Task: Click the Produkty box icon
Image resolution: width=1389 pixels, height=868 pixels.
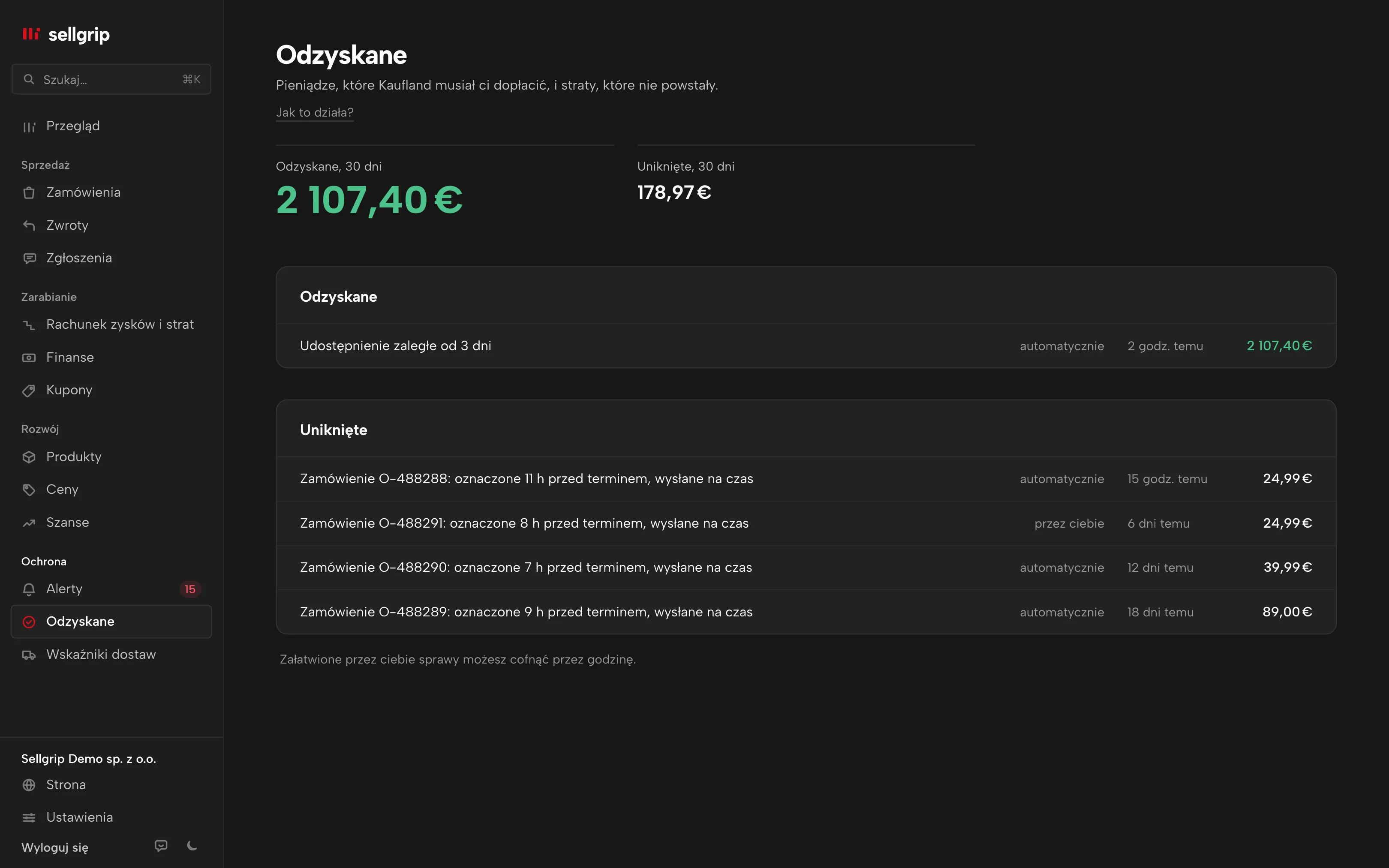Action: tap(29, 457)
